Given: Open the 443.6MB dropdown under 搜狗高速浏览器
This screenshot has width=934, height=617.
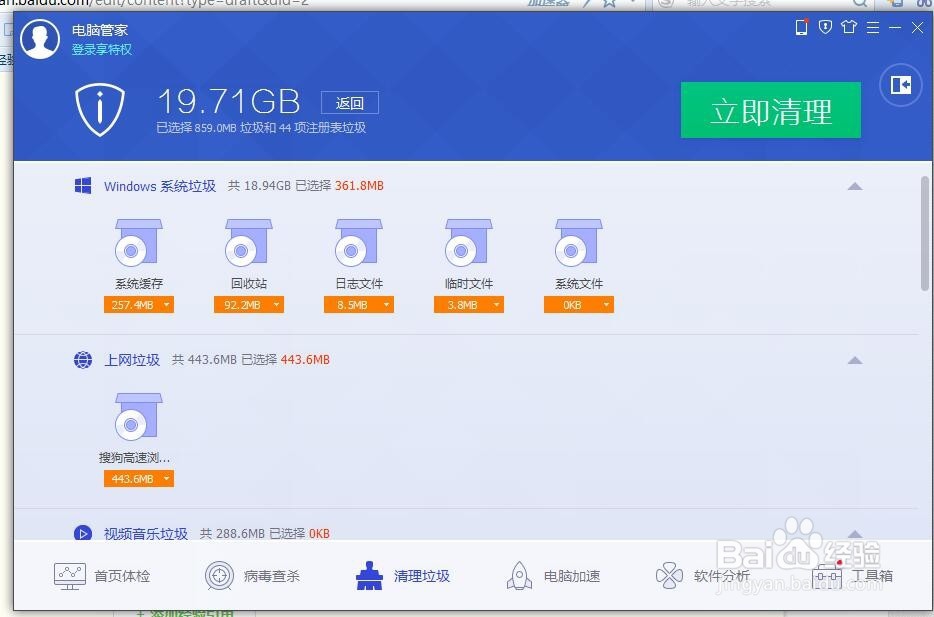Looking at the screenshot, I should tap(139, 479).
